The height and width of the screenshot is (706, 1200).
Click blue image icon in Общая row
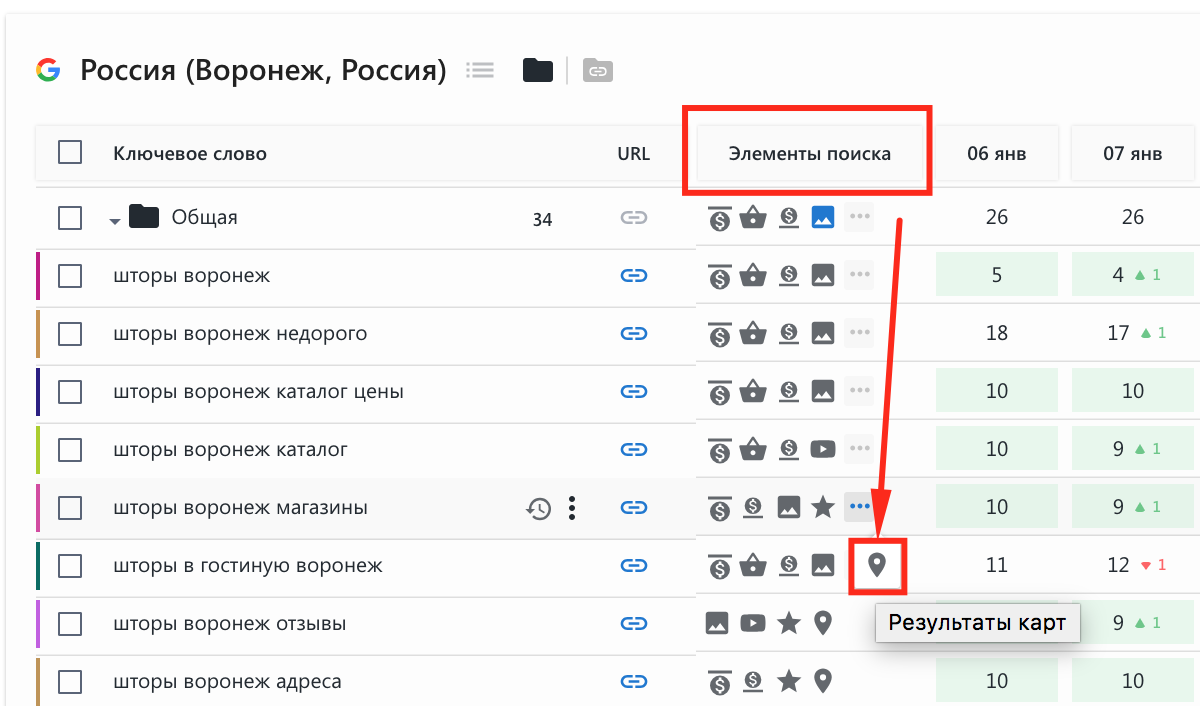pos(822,217)
